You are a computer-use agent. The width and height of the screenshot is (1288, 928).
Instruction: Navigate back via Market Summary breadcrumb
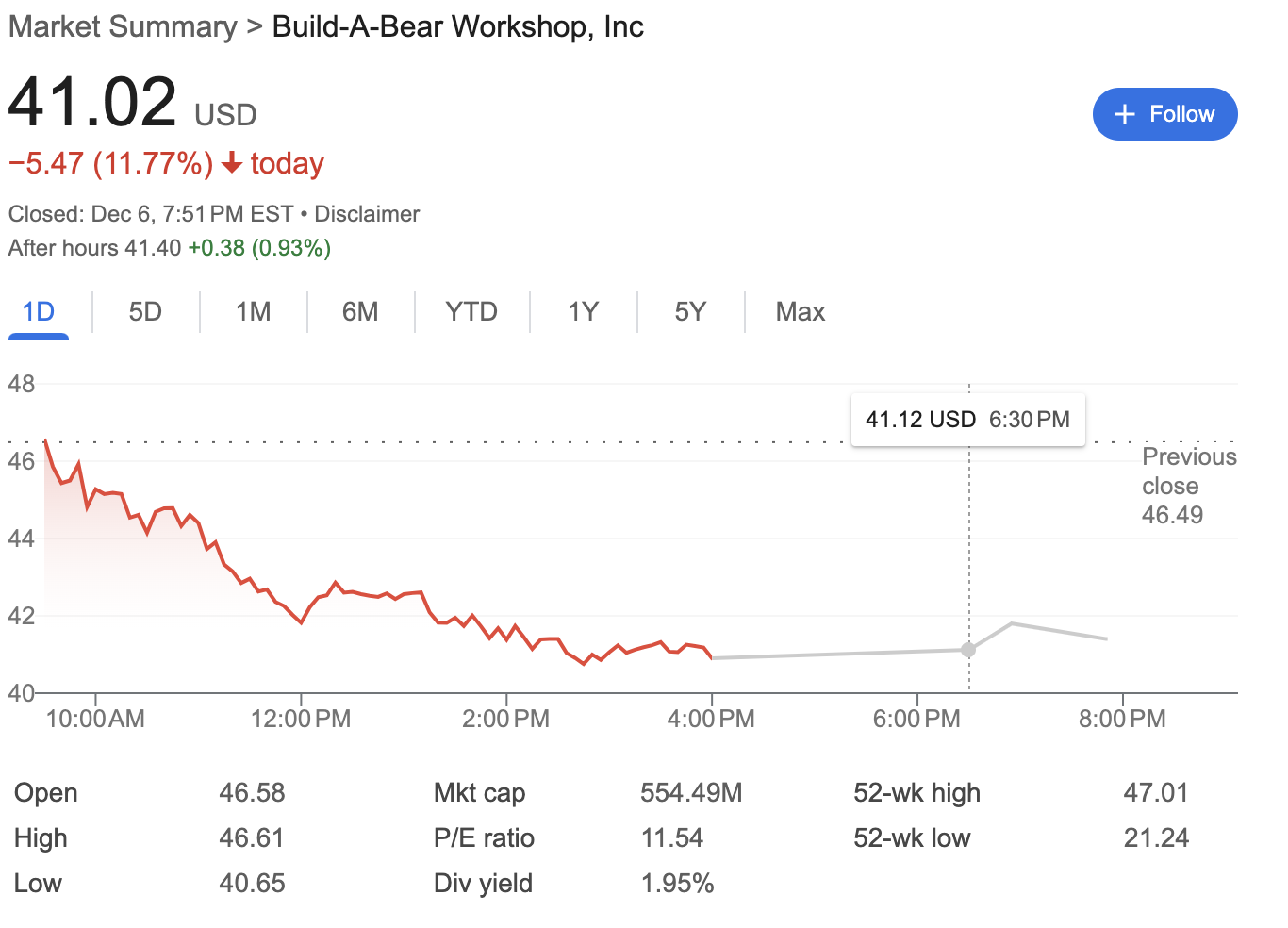point(122,26)
